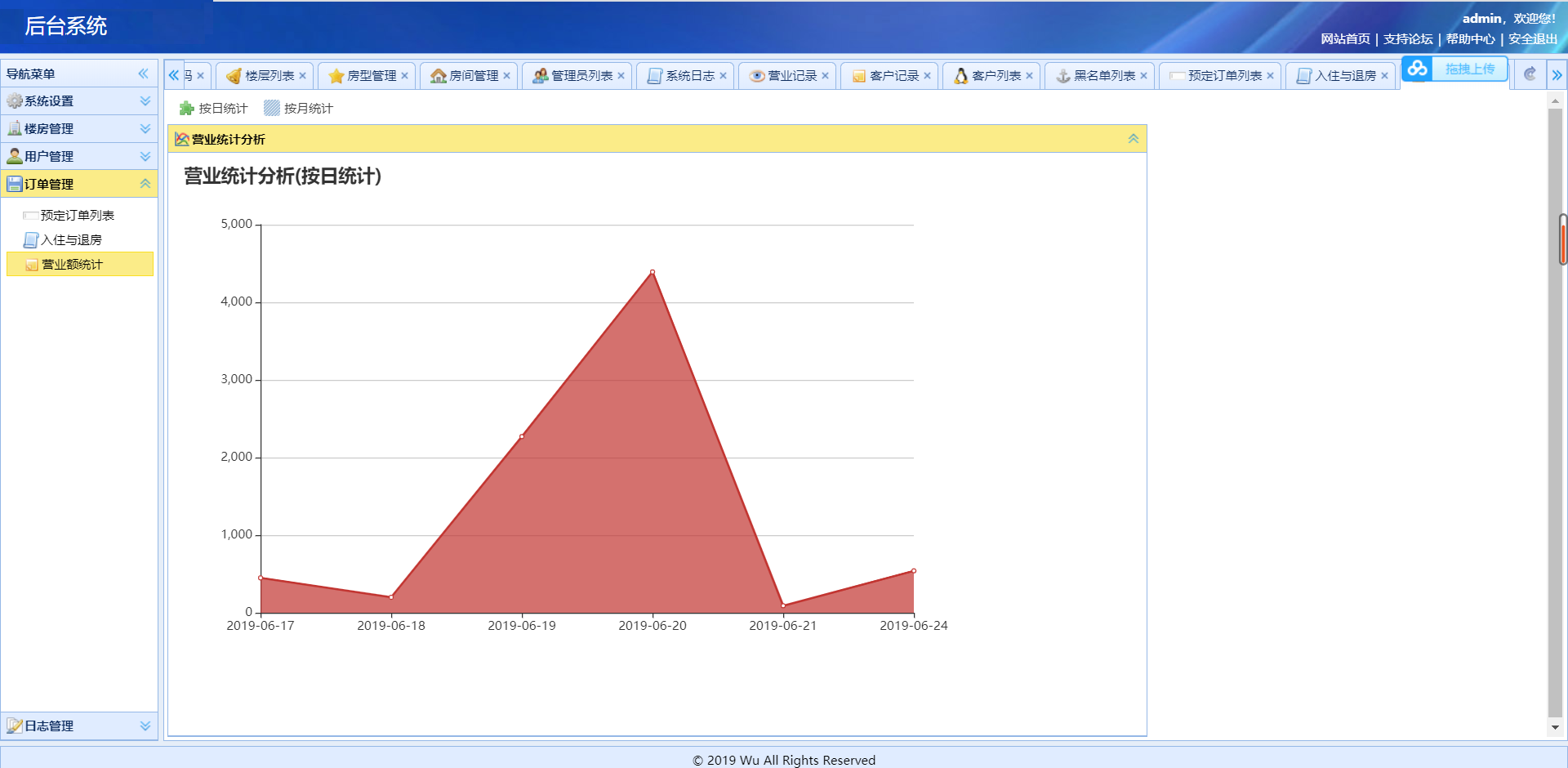Click the 日志管理 notepad icon
This screenshot has height=768, width=1568.
tap(15, 726)
